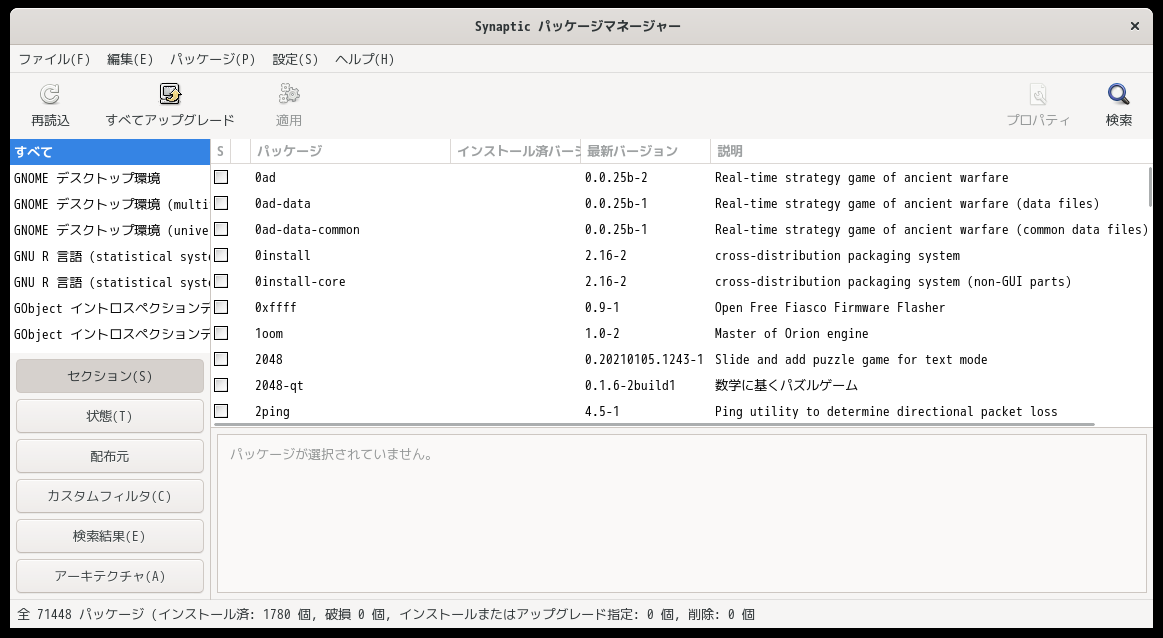
Task: Select the すべて section in the sidebar
Action: click(x=110, y=152)
